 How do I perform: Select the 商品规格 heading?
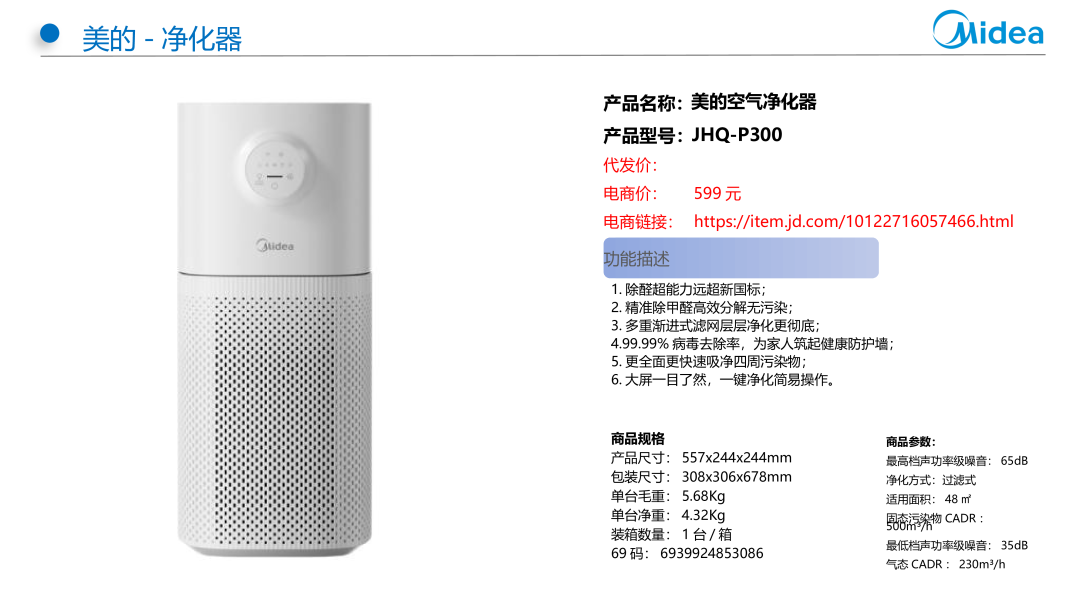(637, 439)
